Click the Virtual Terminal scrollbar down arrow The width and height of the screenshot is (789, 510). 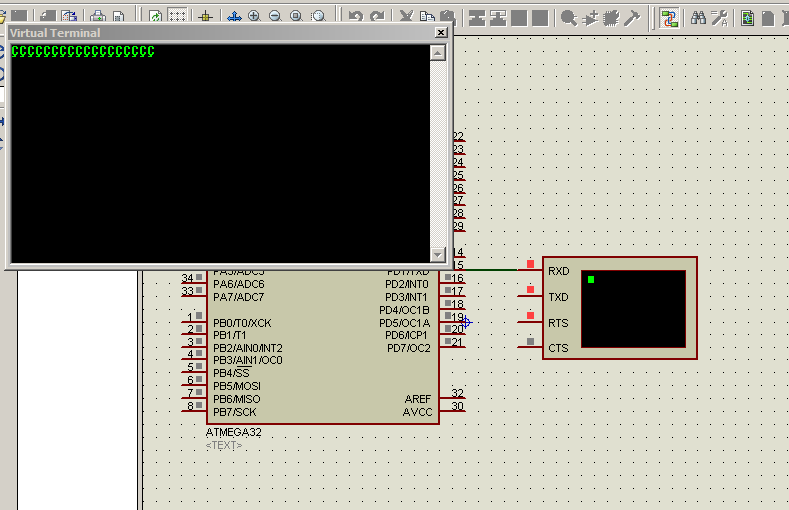click(x=437, y=255)
